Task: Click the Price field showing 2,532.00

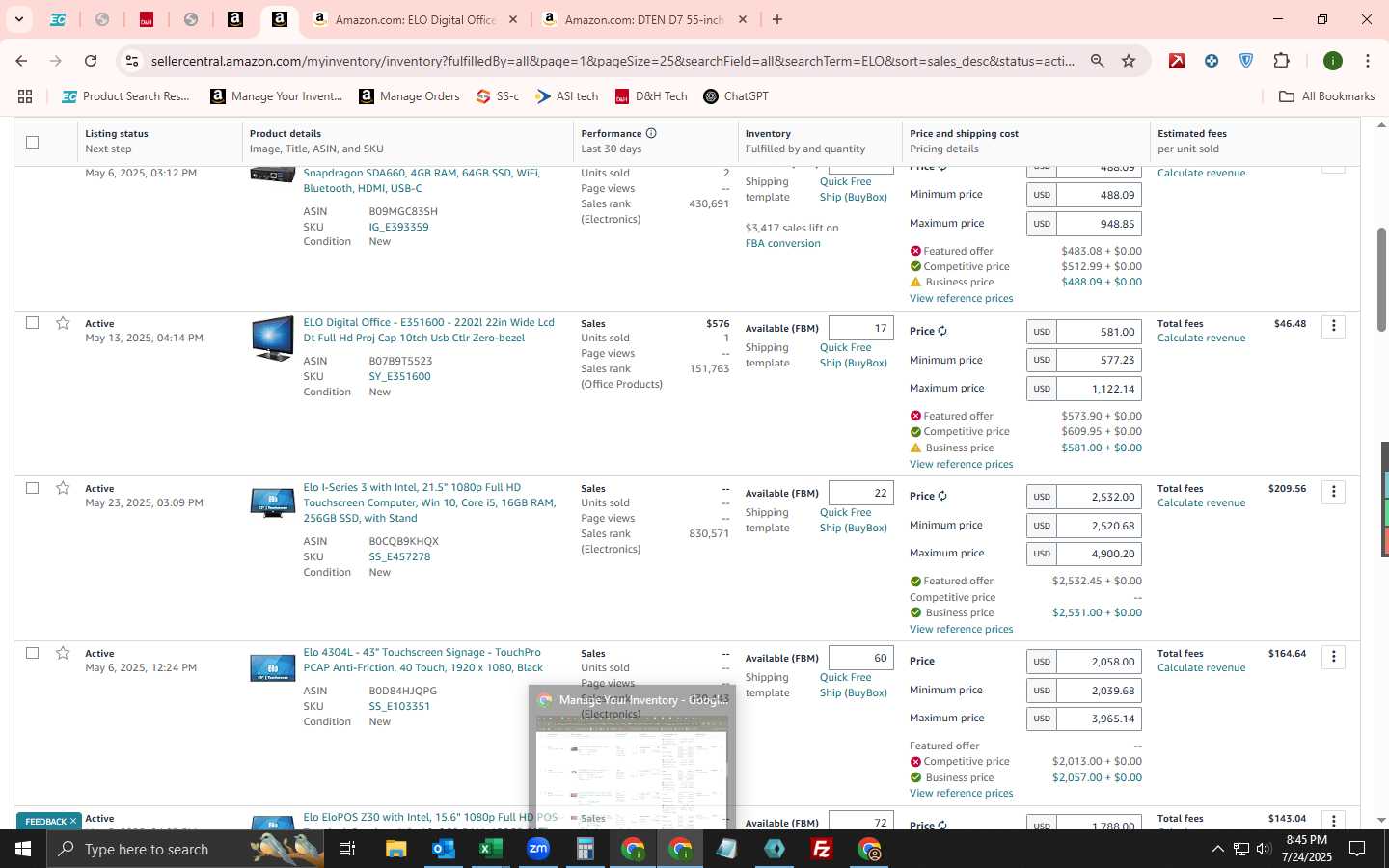Action: coord(1099,497)
